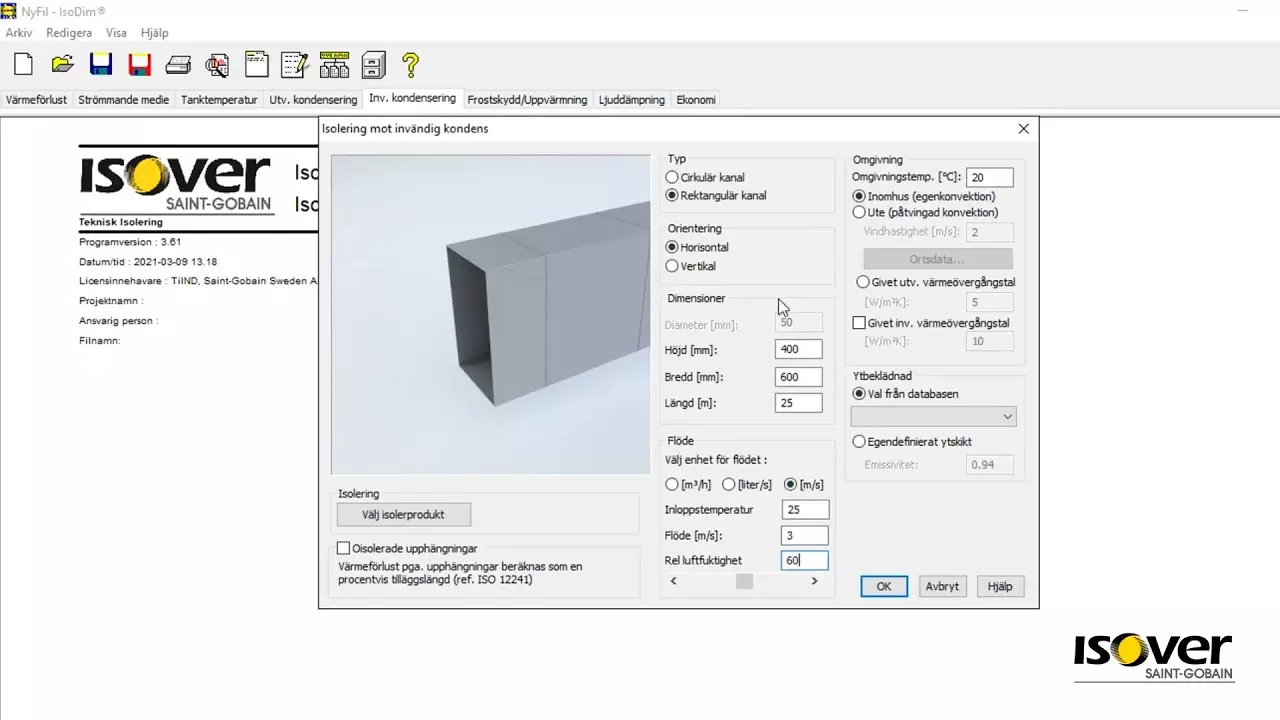
Task: Click the Bredd [mm] input field
Action: click(x=798, y=377)
